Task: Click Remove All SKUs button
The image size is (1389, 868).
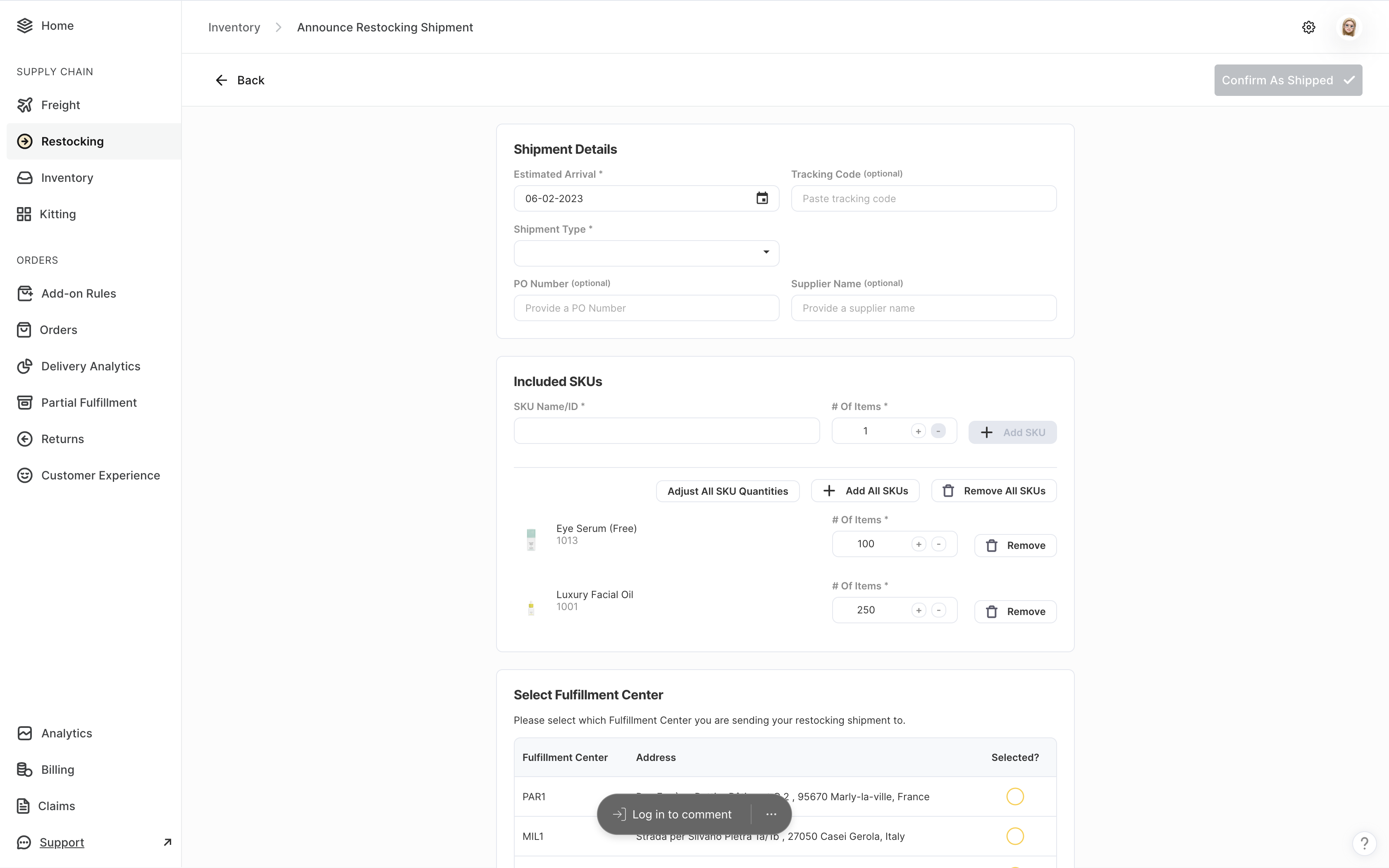Action: (x=993, y=491)
